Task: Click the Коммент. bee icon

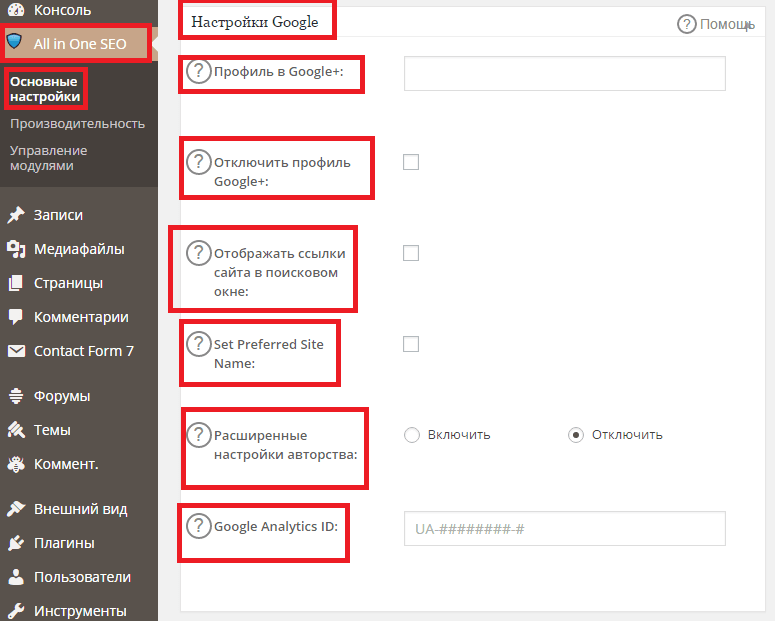Action: pyautogui.click(x=16, y=464)
